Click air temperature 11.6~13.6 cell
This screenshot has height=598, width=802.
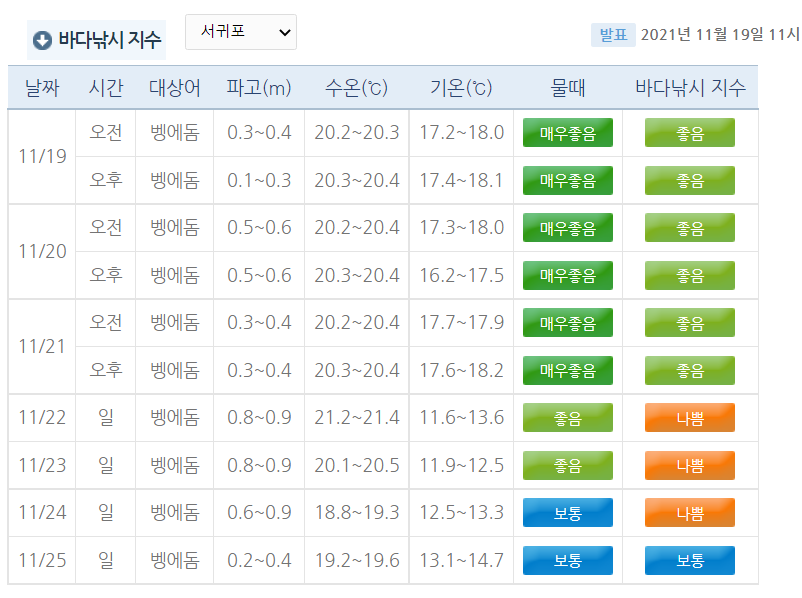(x=461, y=417)
